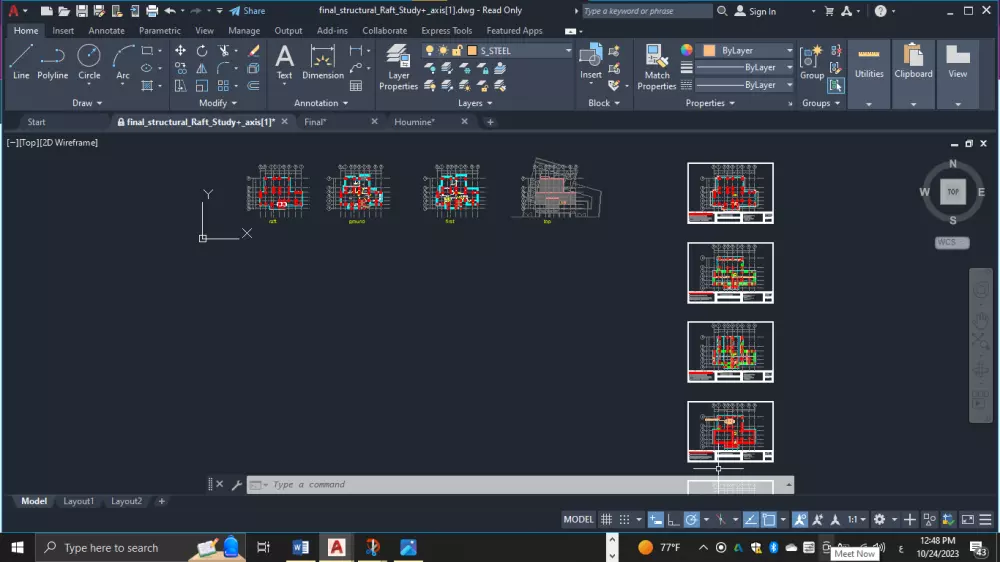Click the Erase tool icon
Image resolution: width=1000 pixels, height=562 pixels.
click(x=254, y=50)
